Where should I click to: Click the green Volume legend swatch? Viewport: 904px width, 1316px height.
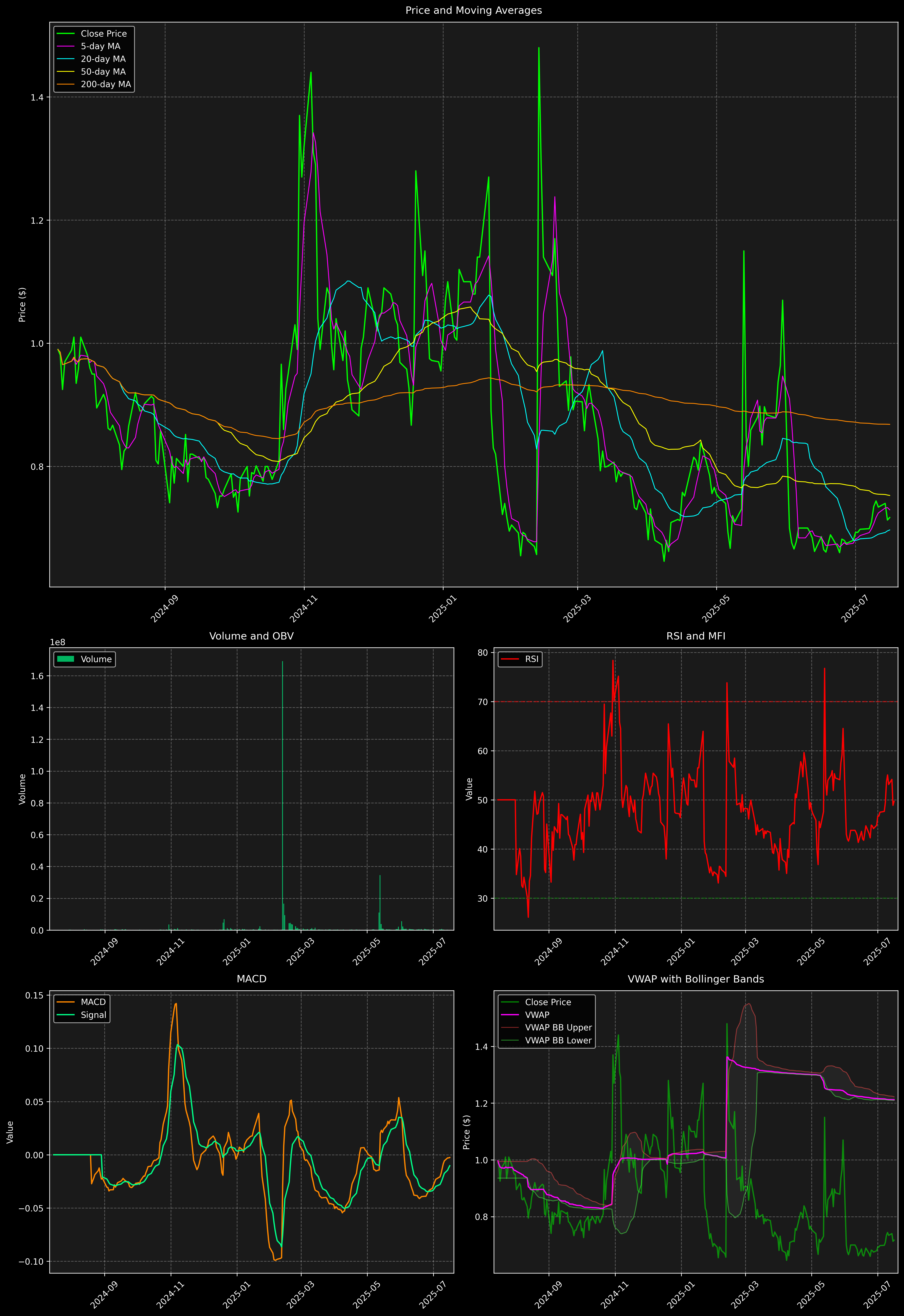[x=66, y=659]
